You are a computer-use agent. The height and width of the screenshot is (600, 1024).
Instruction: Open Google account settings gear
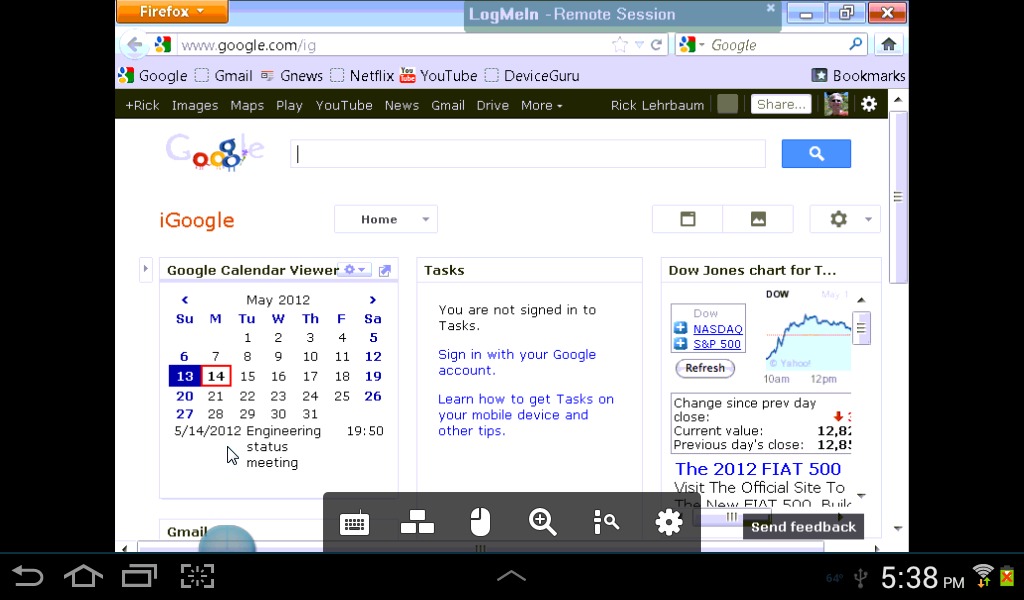(869, 104)
